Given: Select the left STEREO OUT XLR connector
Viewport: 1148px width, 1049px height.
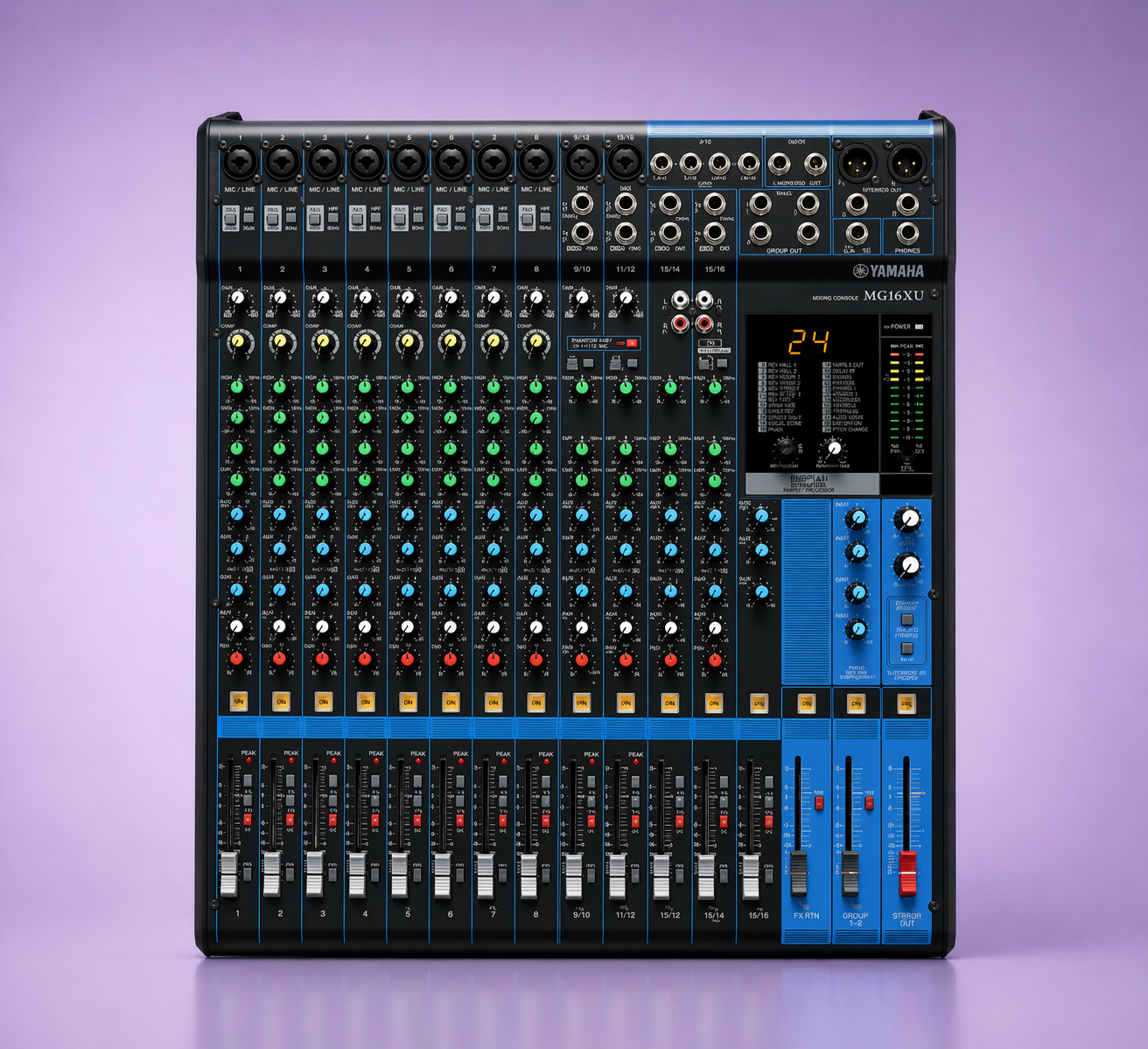Looking at the screenshot, I should click(857, 163).
